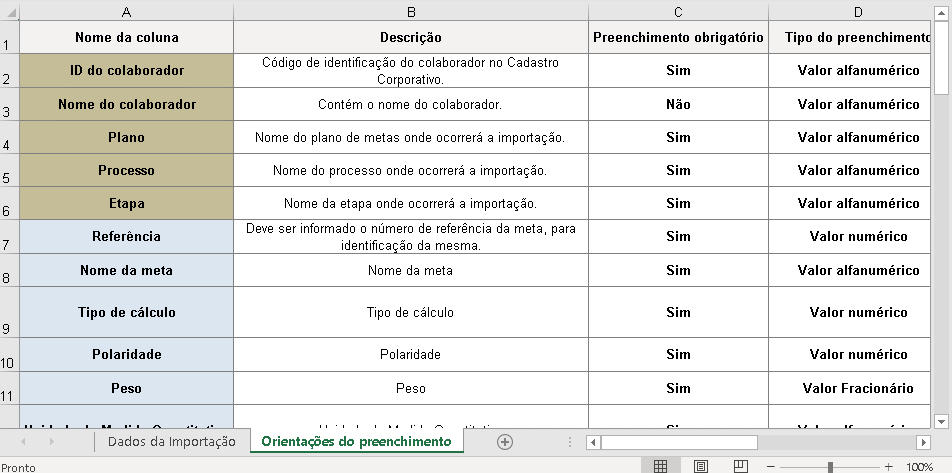Image resolution: width=952 pixels, height=473 pixels.
Task: Select row 11 header
Action: point(9,388)
